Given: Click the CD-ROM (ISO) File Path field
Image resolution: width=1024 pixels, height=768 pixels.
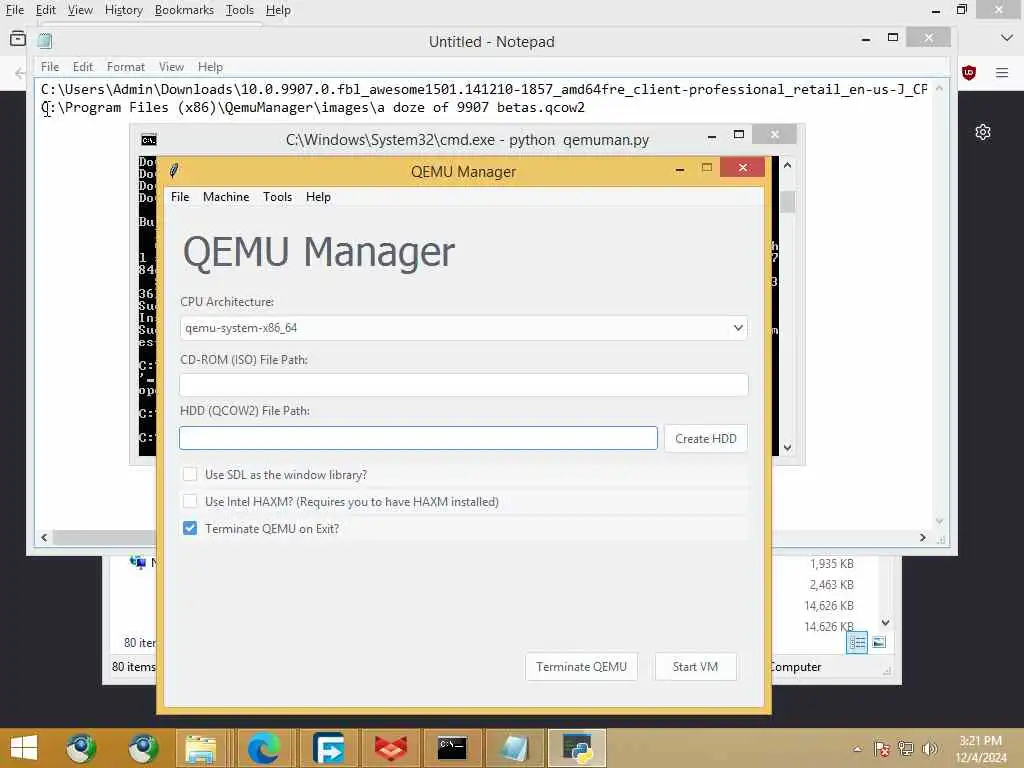Looking at the screenshot, I should (x=464, y=385).
